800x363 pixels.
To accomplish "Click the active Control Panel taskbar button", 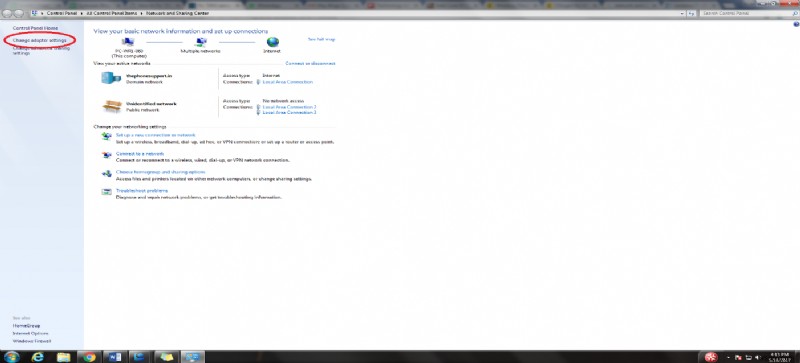I will tap(192, 357).
